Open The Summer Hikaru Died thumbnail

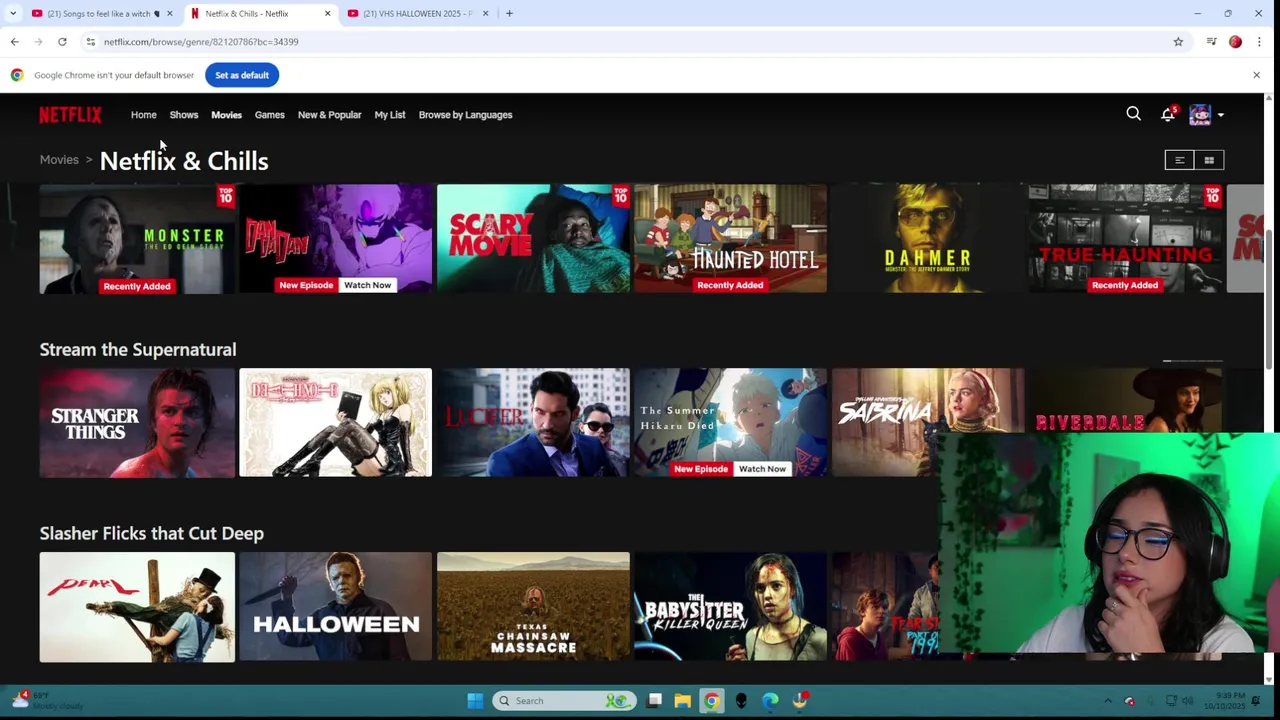[730, 423]
